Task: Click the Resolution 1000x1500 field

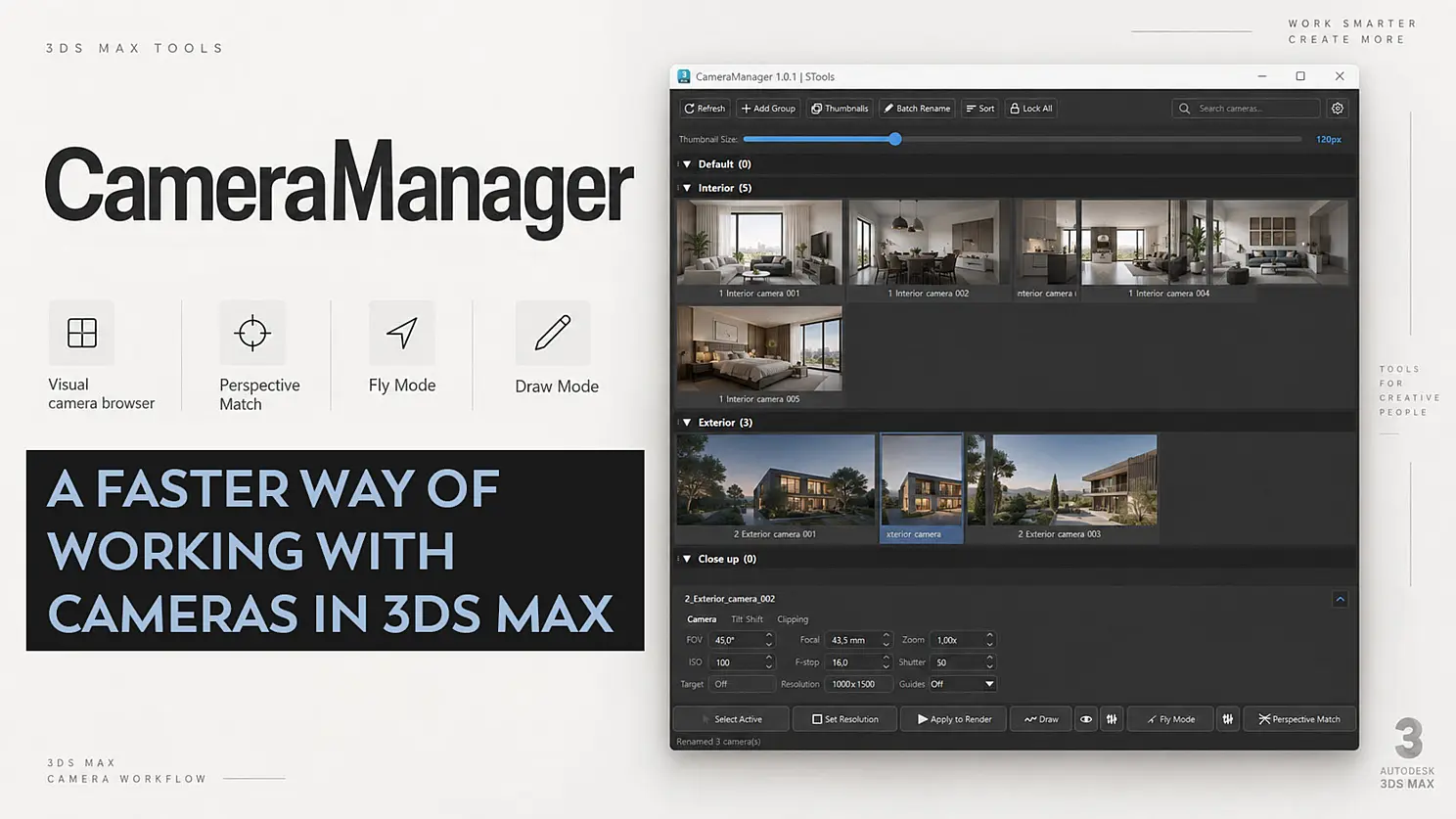Action: click(859, 684)
